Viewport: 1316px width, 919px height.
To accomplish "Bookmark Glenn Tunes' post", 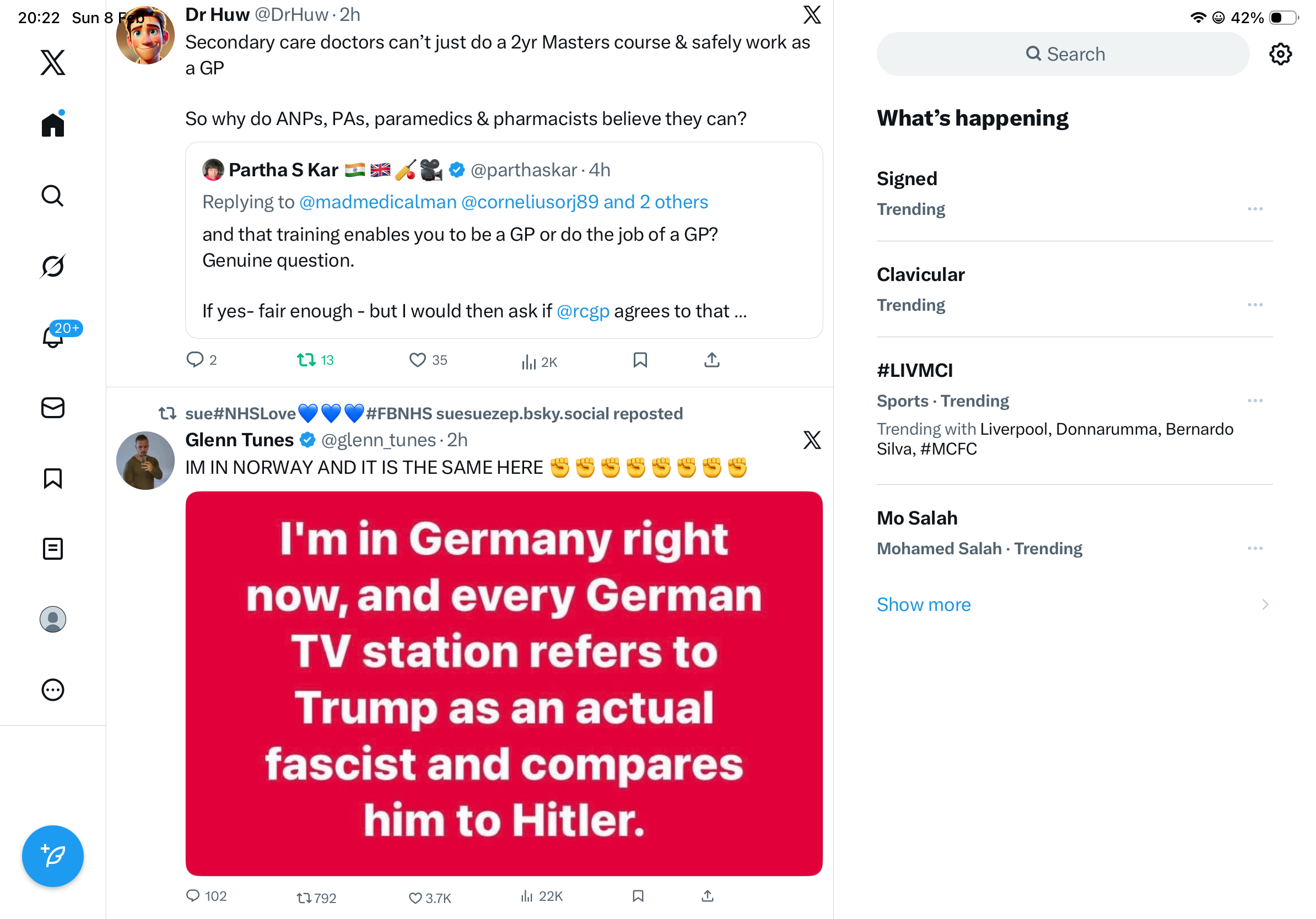I will [x=638, y=895].
